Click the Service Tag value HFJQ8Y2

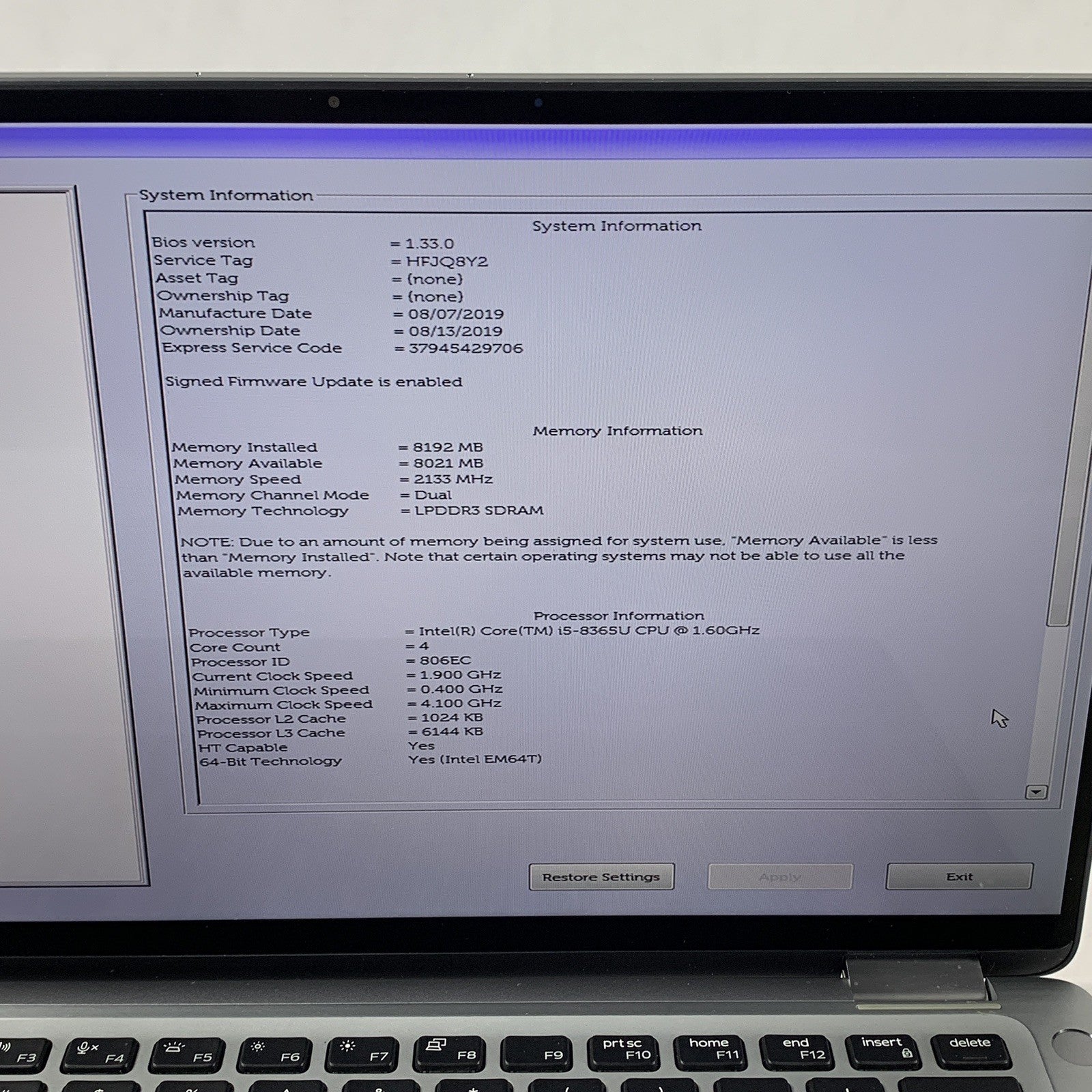coord(446,261)
